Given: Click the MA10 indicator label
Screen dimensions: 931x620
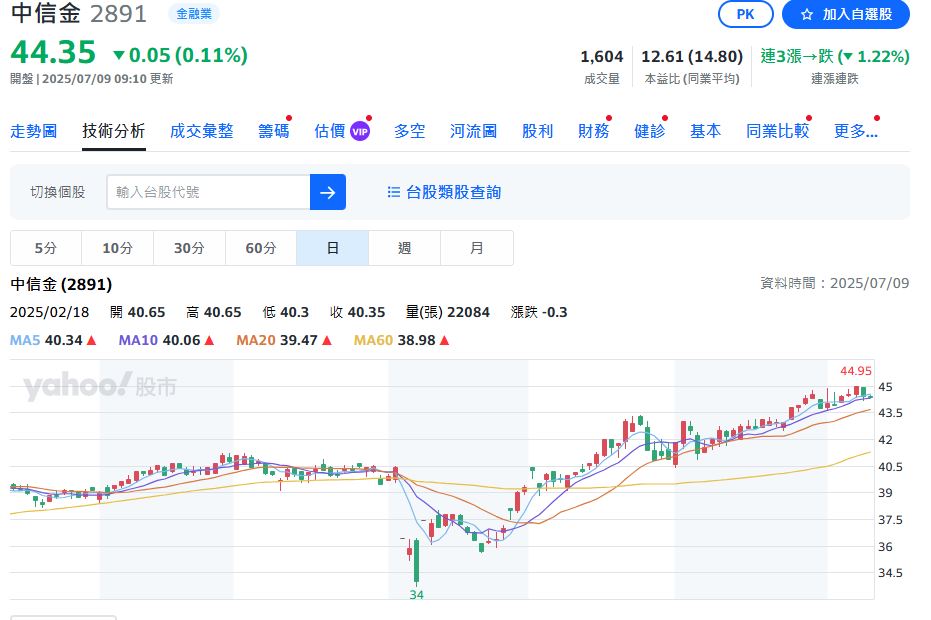Looking at the screenshot, I should coord(138,340).
